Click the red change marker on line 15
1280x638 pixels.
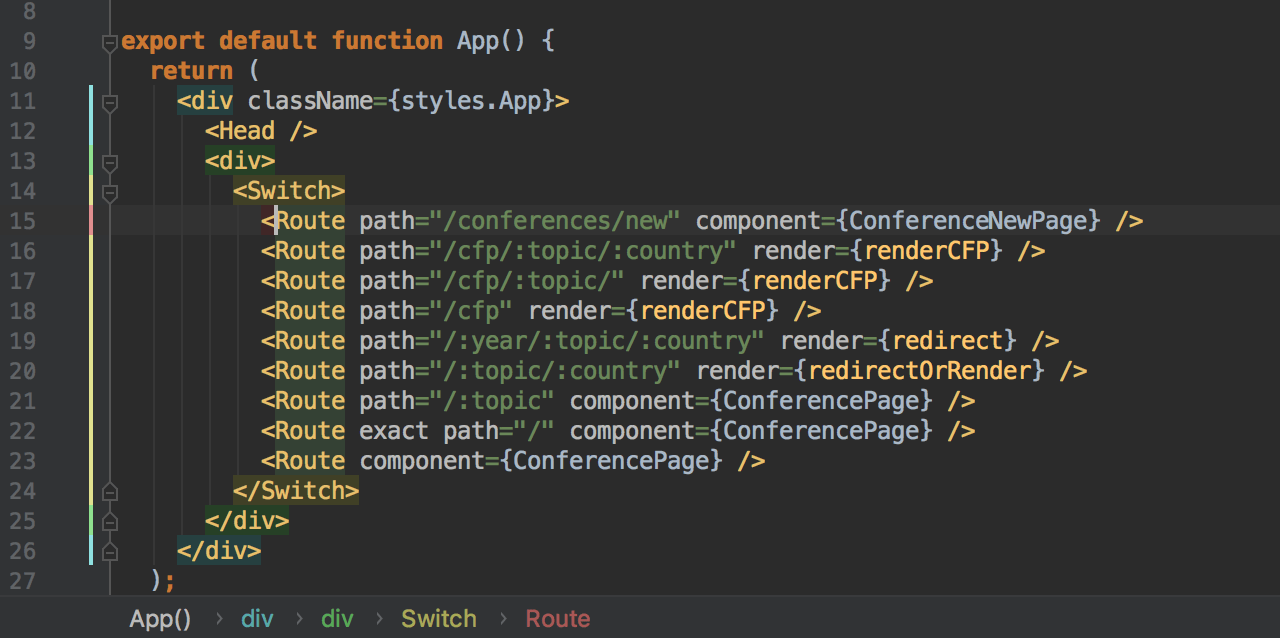coord(91,221)
